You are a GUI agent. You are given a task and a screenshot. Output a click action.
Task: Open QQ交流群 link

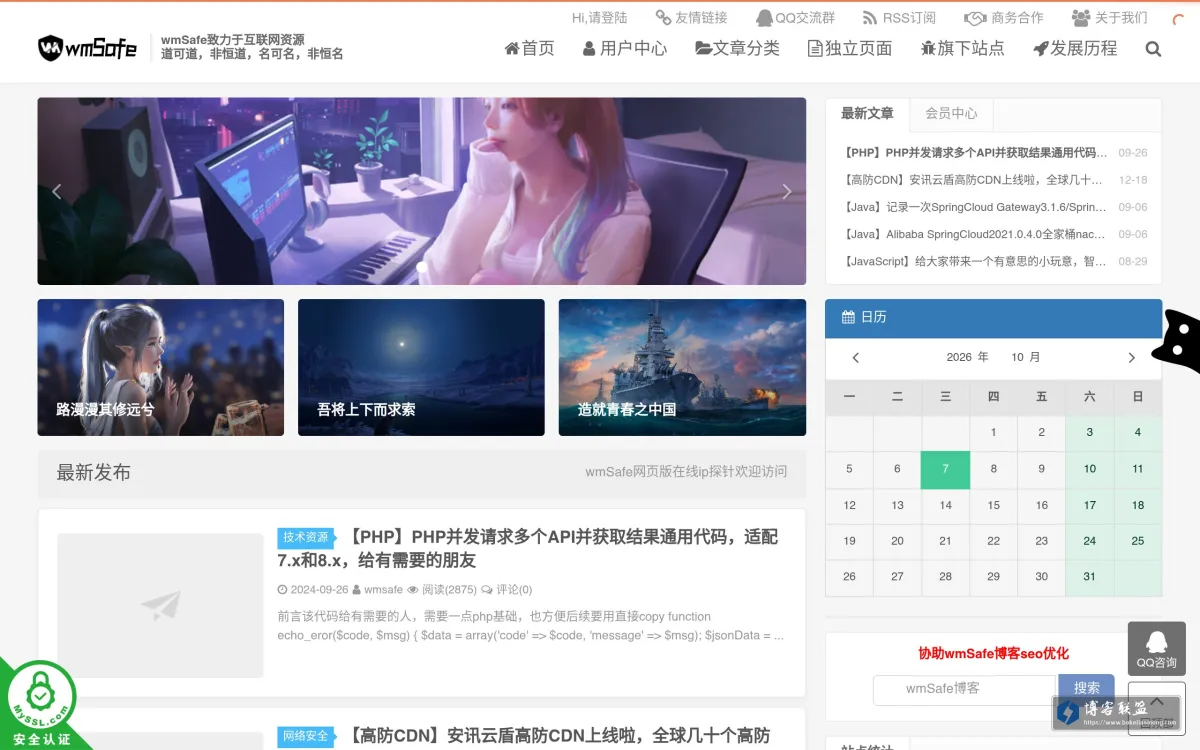point(795,17)
